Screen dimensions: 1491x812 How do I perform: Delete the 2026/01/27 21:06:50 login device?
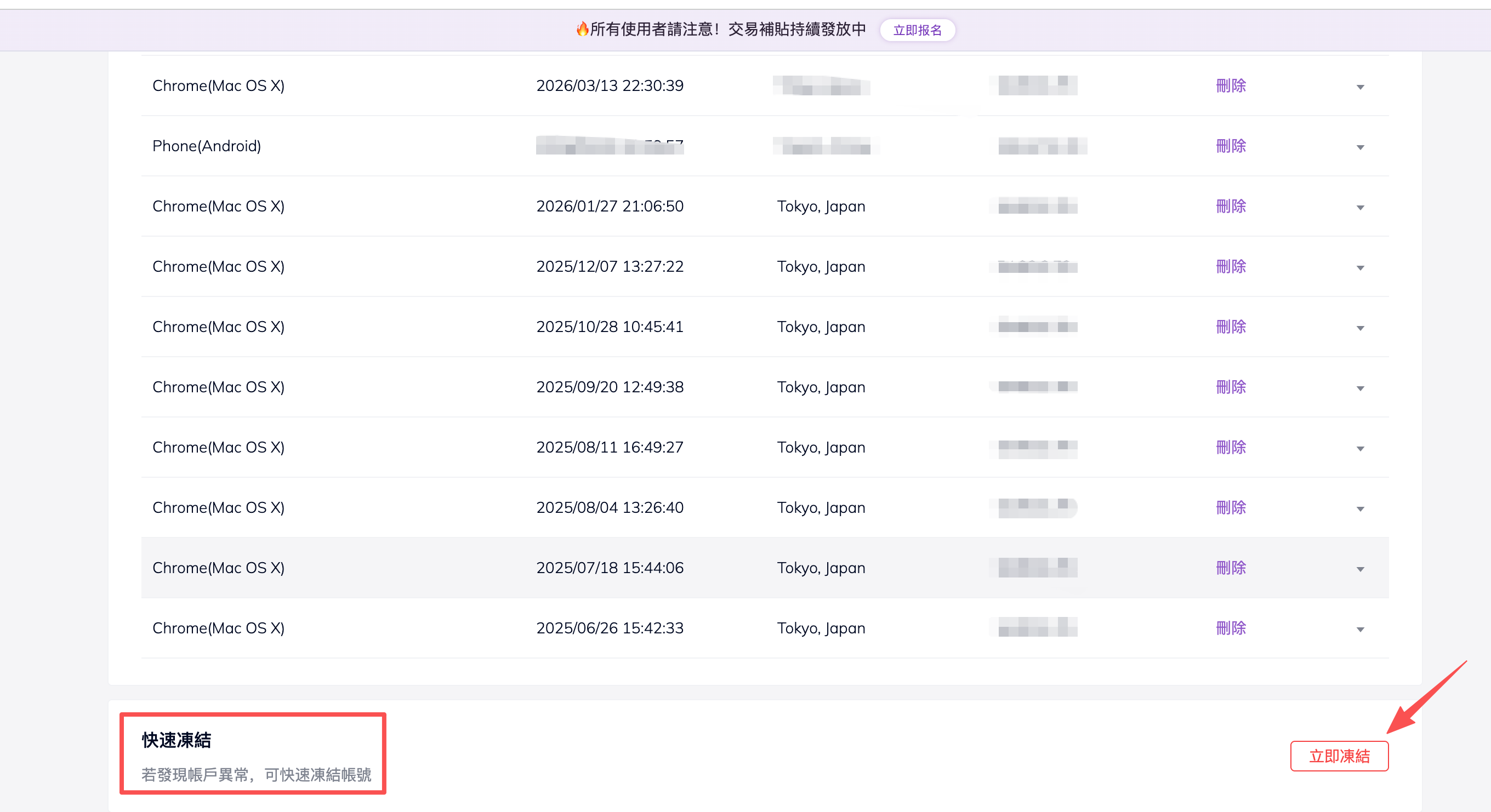(1231, 206)
